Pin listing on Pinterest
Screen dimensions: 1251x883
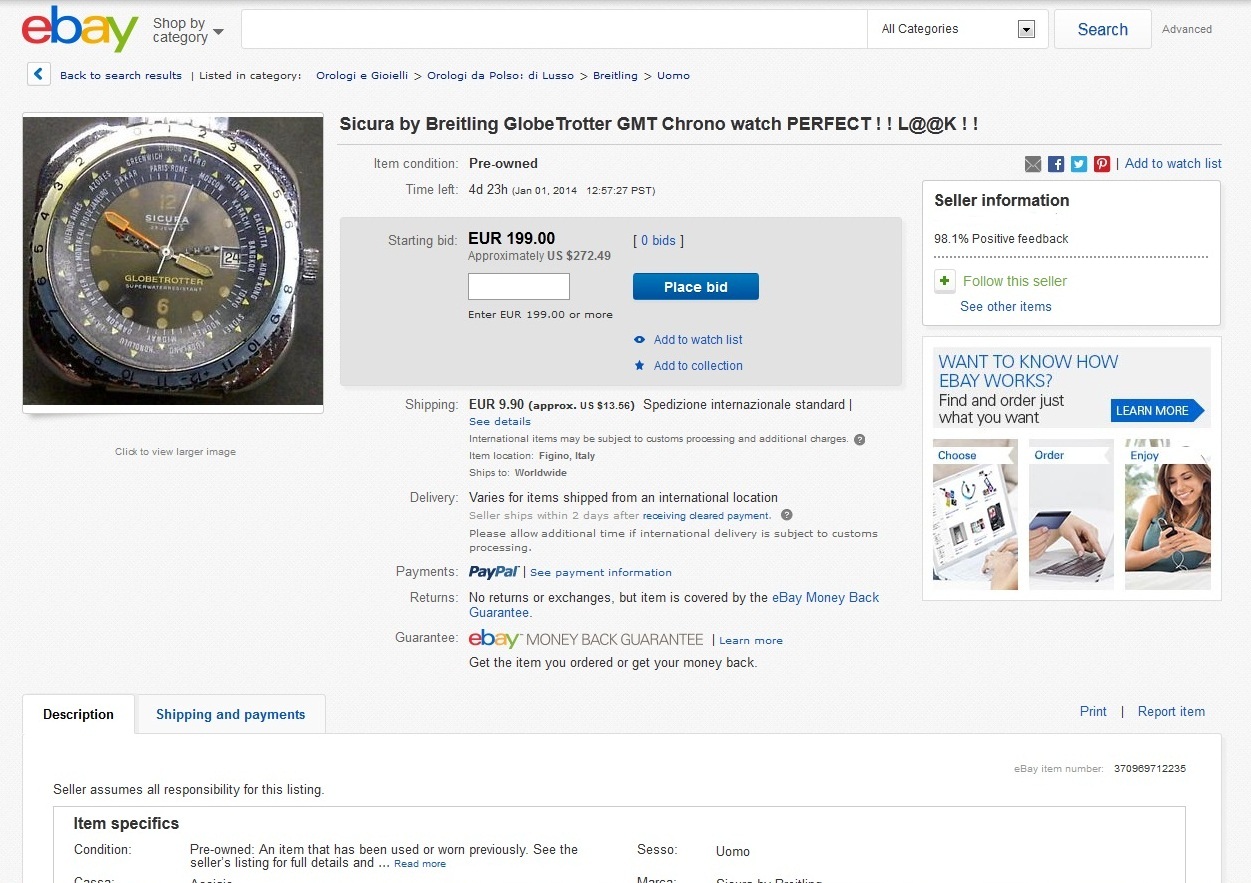point(1102,164)
